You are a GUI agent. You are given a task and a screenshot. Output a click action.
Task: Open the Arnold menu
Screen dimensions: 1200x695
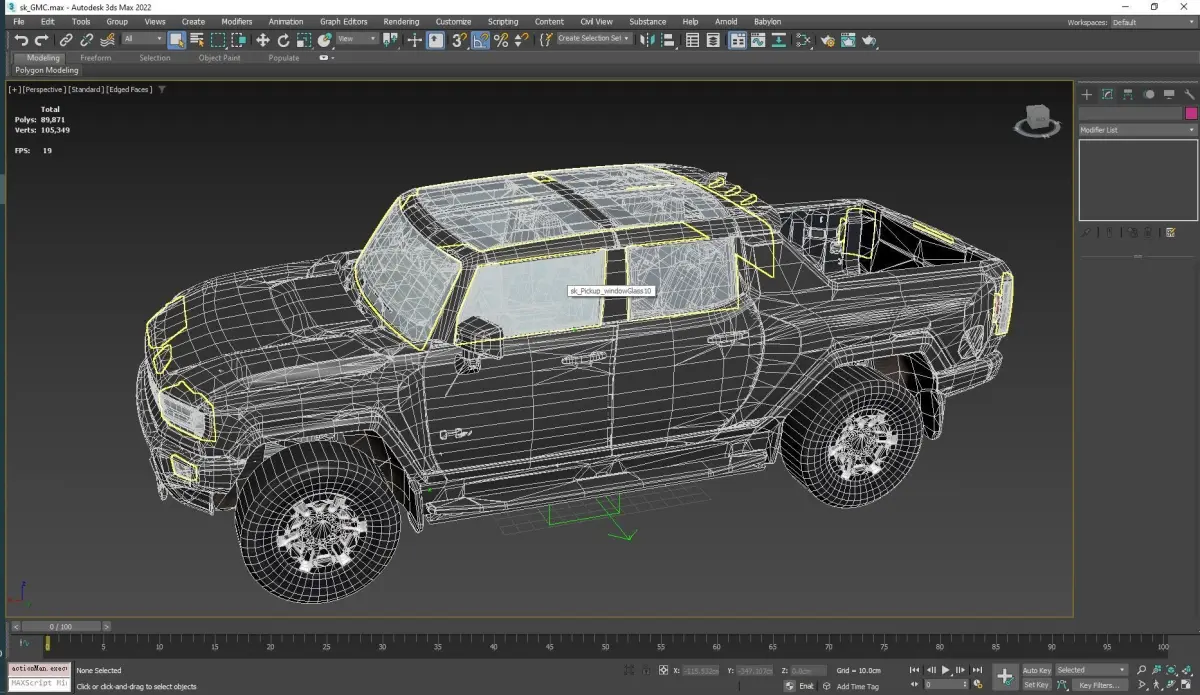(x=726, y=21)
